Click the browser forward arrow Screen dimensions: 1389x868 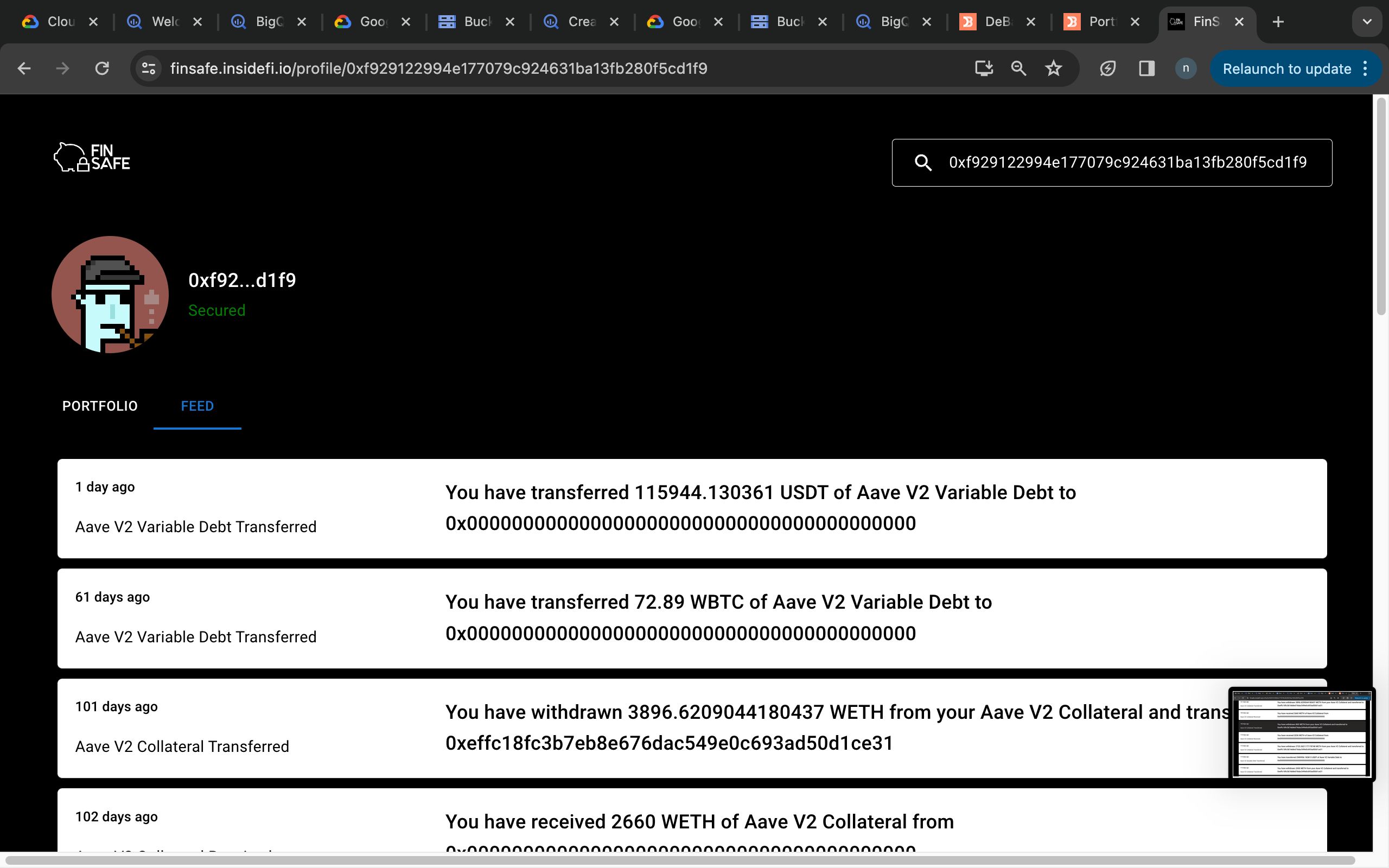coord(62,69)
